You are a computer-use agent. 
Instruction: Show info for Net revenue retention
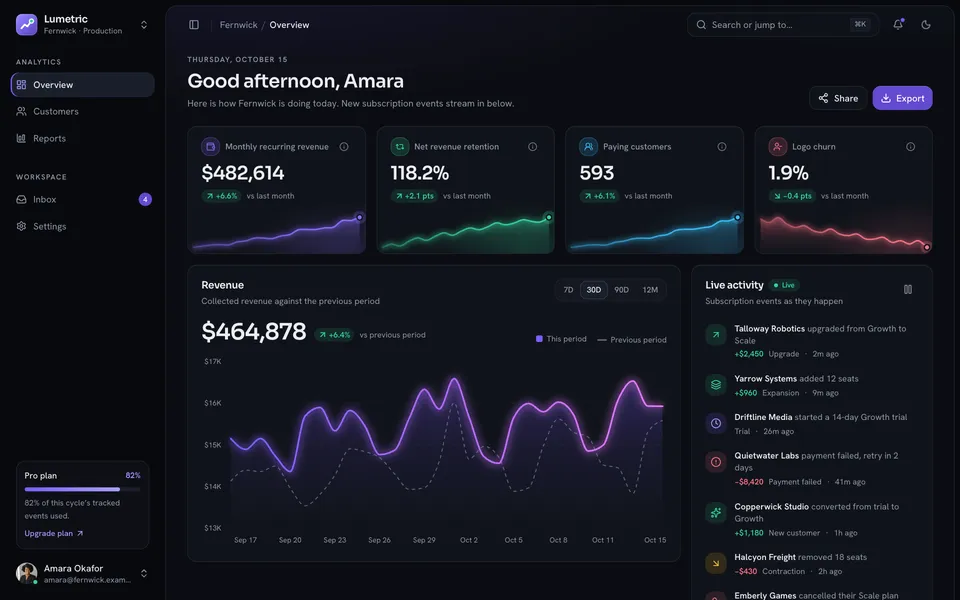533,146
